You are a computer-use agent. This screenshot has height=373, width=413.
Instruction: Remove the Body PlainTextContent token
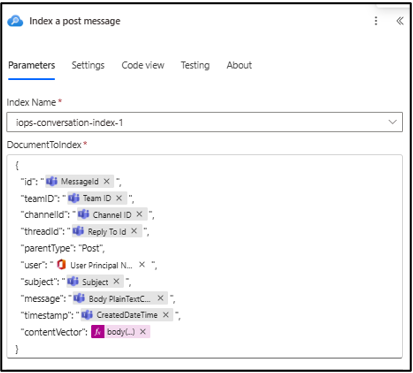tap(161, 298)
